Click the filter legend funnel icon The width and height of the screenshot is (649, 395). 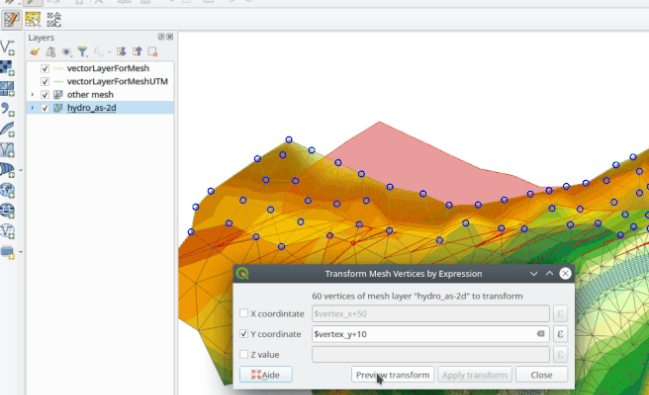[83, 52]
